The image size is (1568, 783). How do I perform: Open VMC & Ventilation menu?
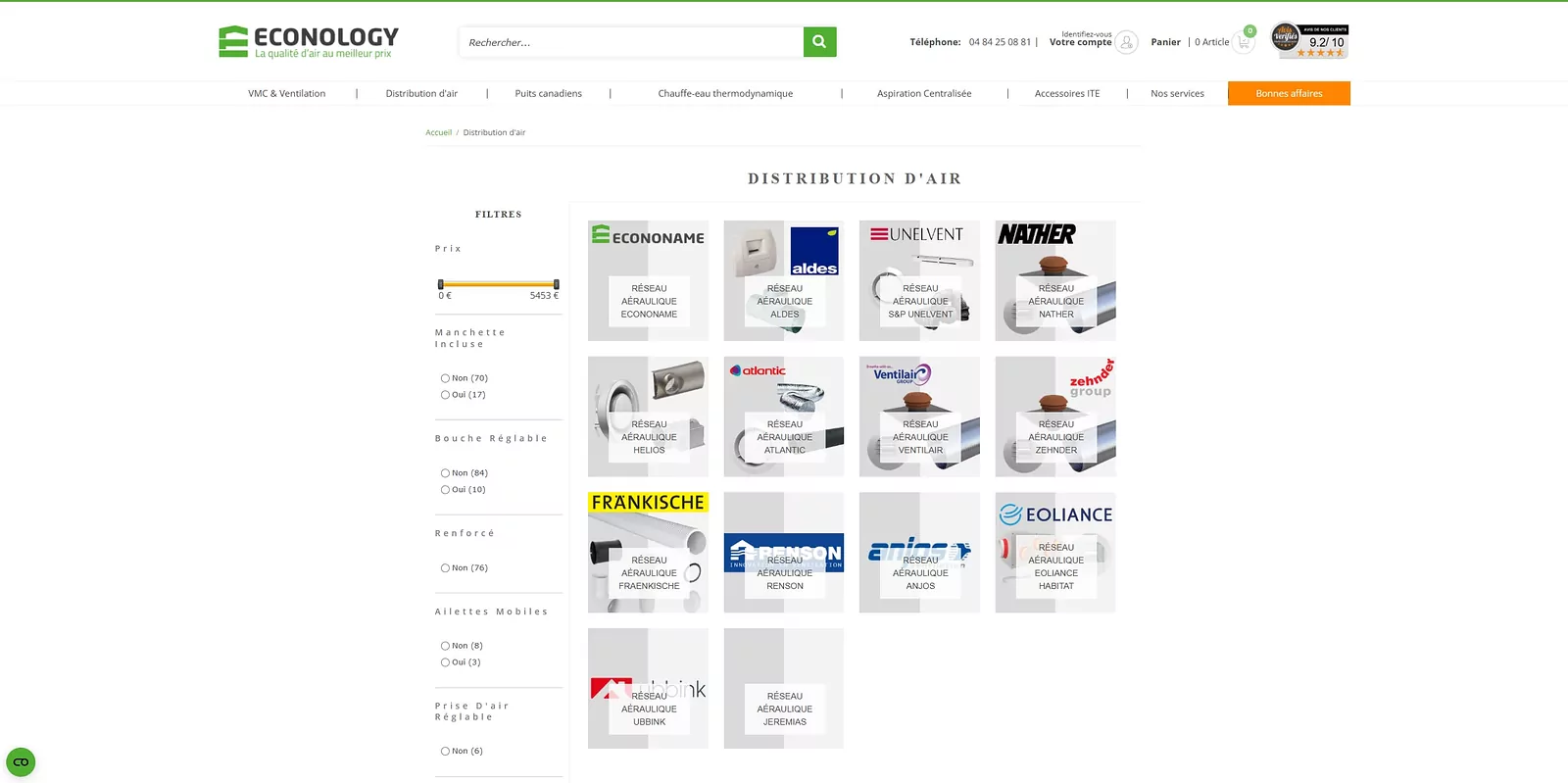[x=286, y=94]
